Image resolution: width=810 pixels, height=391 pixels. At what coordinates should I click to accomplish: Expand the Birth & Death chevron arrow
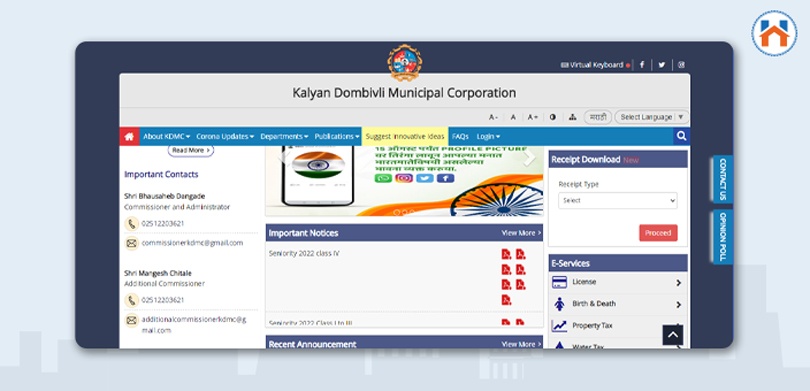(x=678, y=305)
